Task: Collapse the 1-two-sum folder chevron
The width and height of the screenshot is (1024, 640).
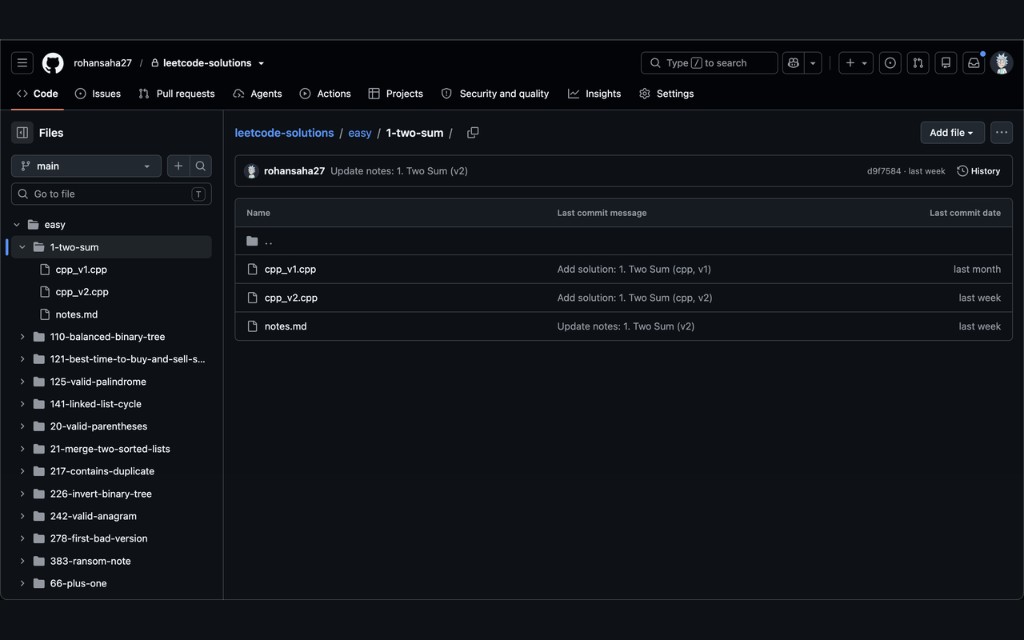Action: pyautogui.click(x=22, y=247)
